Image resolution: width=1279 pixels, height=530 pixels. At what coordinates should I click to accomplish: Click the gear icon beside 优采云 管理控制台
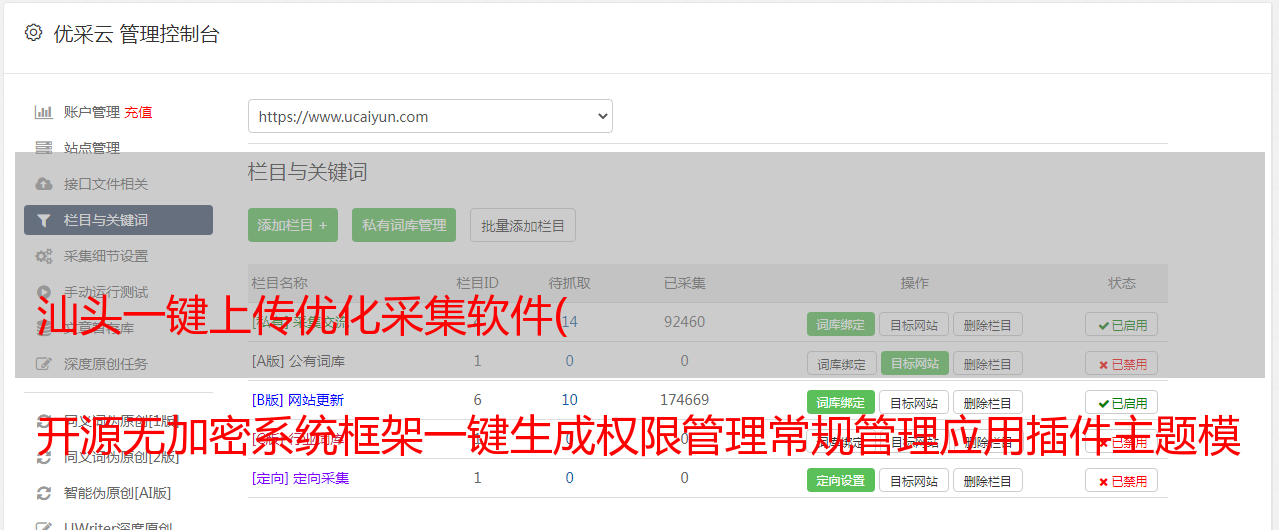(33, 33)
